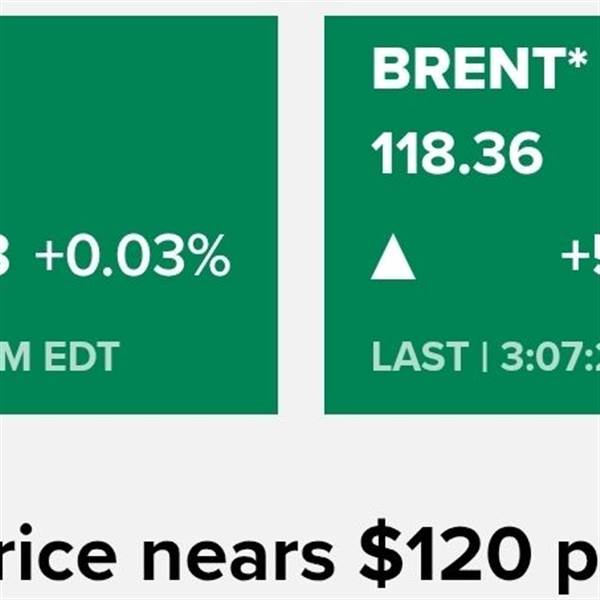This screenshot has height=600, width=600.
Task: Open the headline mentioning $120
Action: (x=300, y=560)
